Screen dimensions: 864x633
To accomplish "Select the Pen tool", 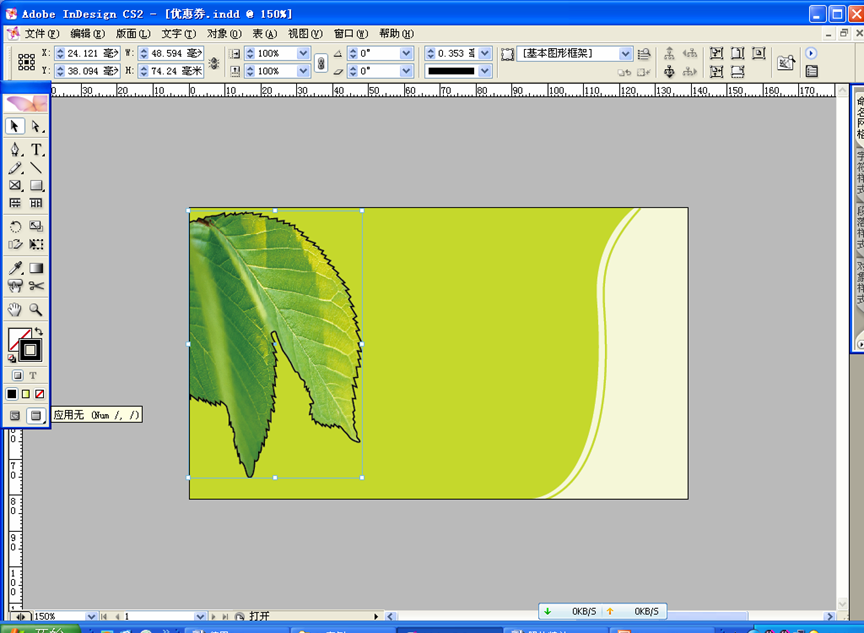I will point(15,150).
